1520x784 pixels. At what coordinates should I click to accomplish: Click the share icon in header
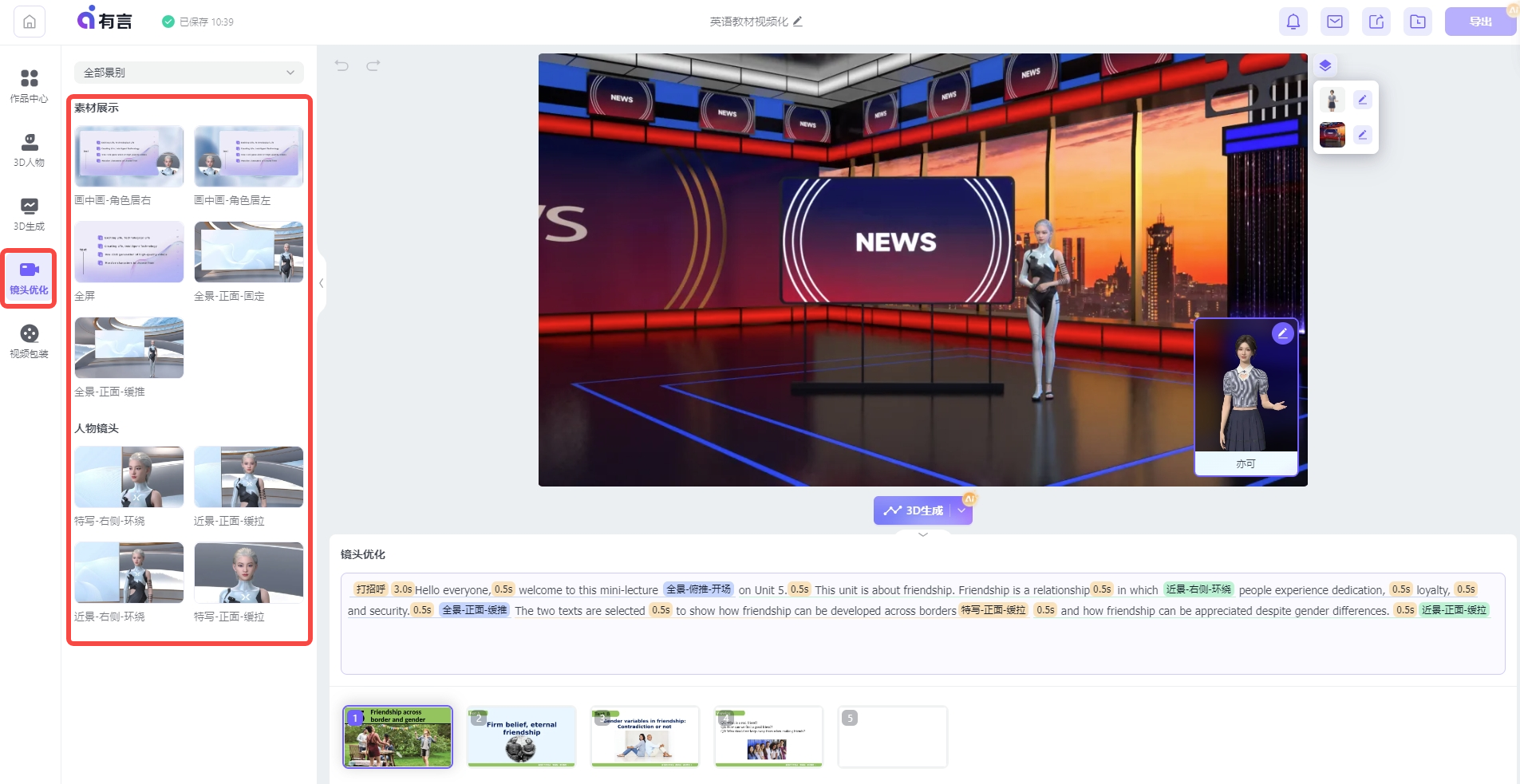click(x=1376, y=22)
